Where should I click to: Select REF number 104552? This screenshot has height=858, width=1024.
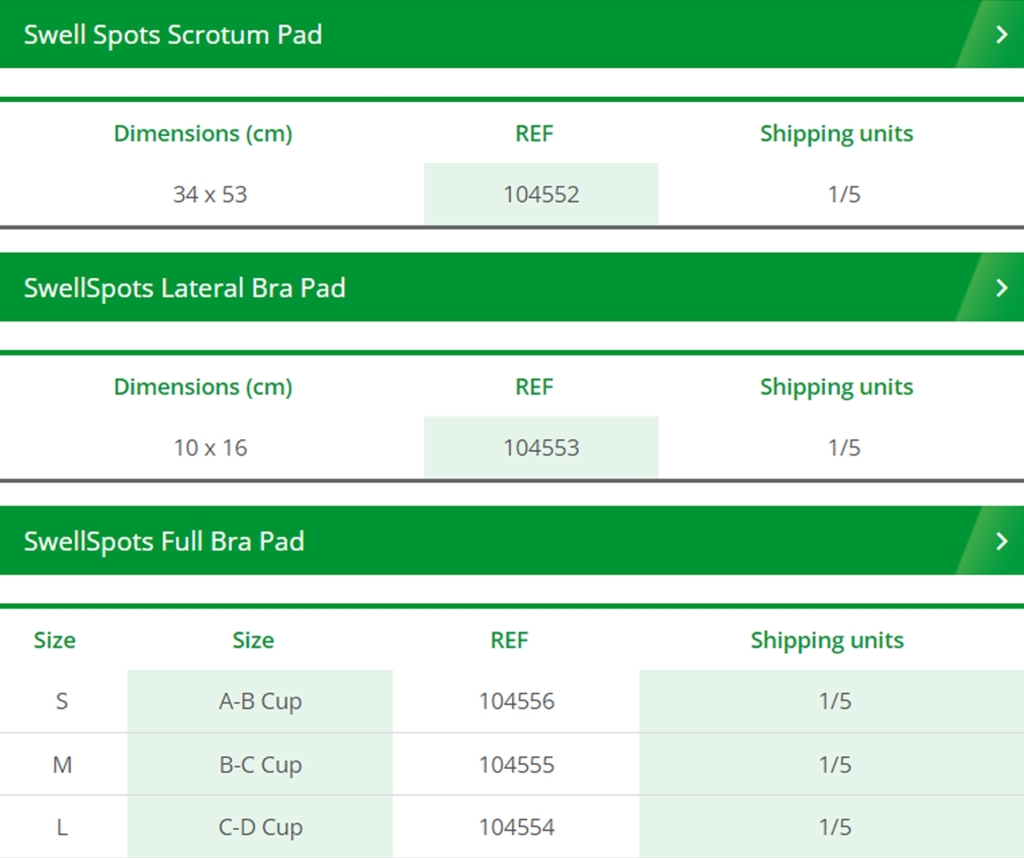tap(541, 194)
